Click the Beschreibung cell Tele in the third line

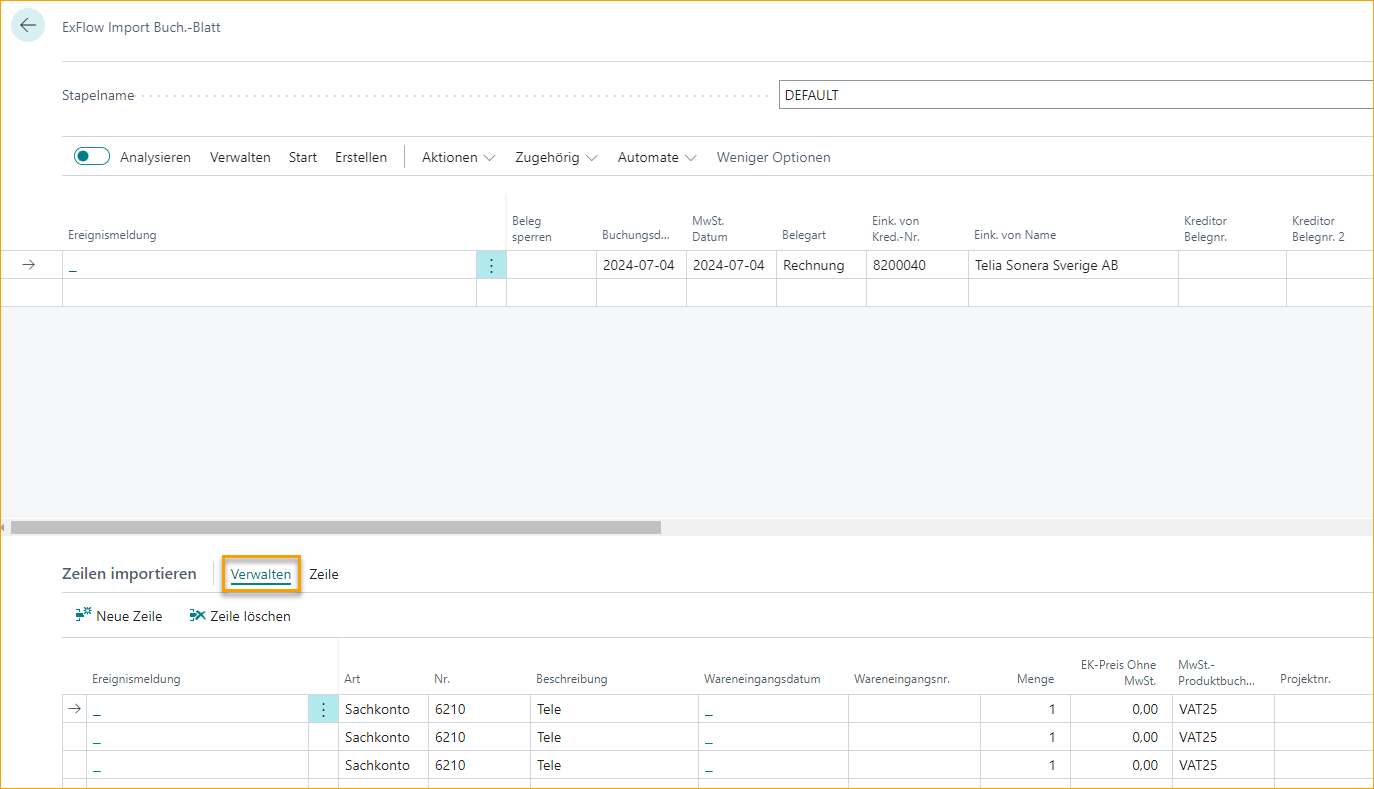pos(614,765)
